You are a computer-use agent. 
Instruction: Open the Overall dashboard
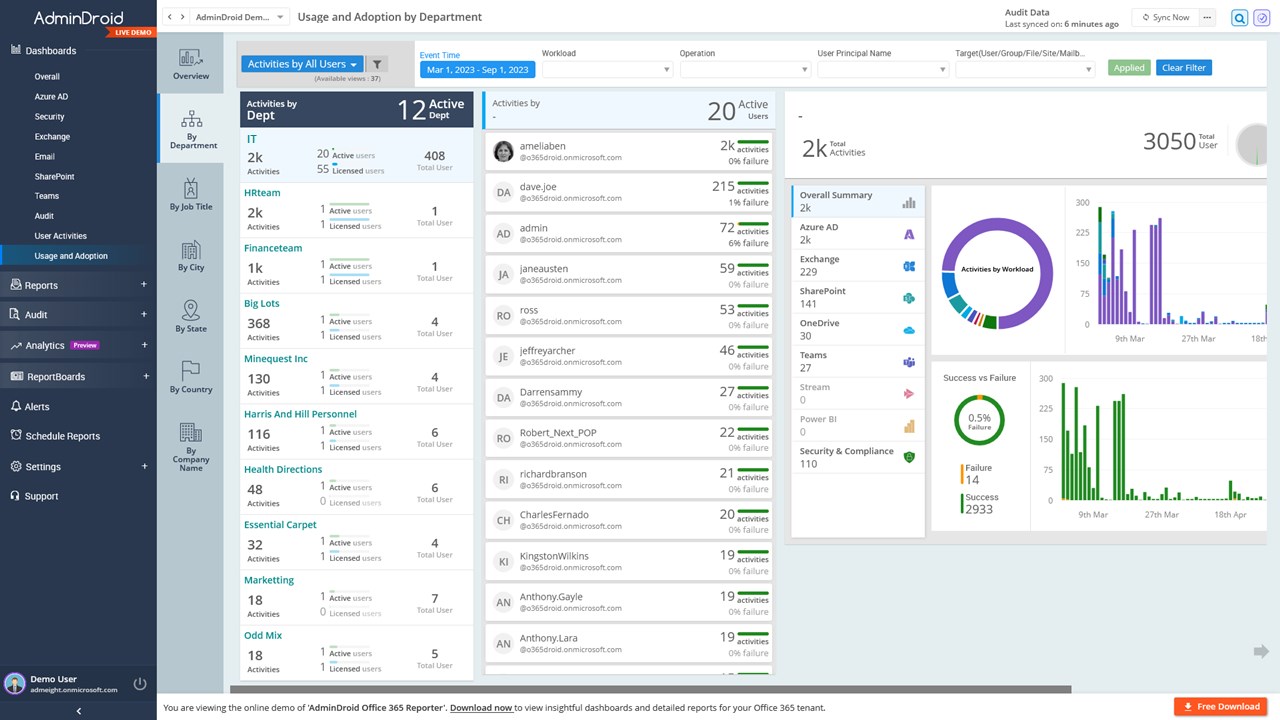coord(47,77)
